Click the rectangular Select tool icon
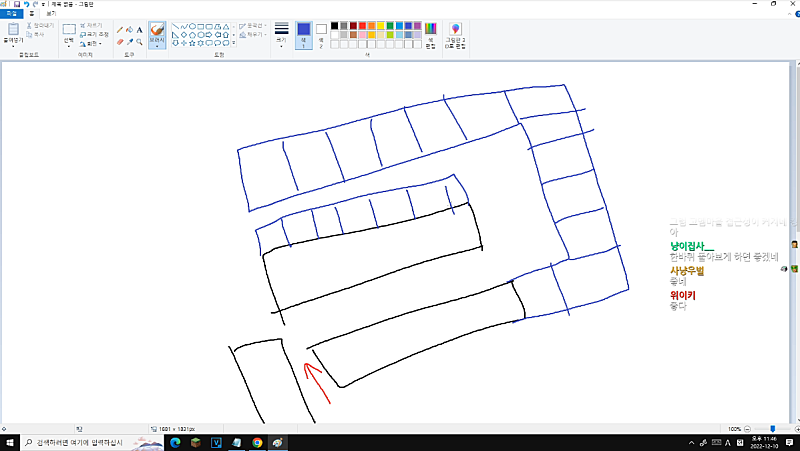 69,29
